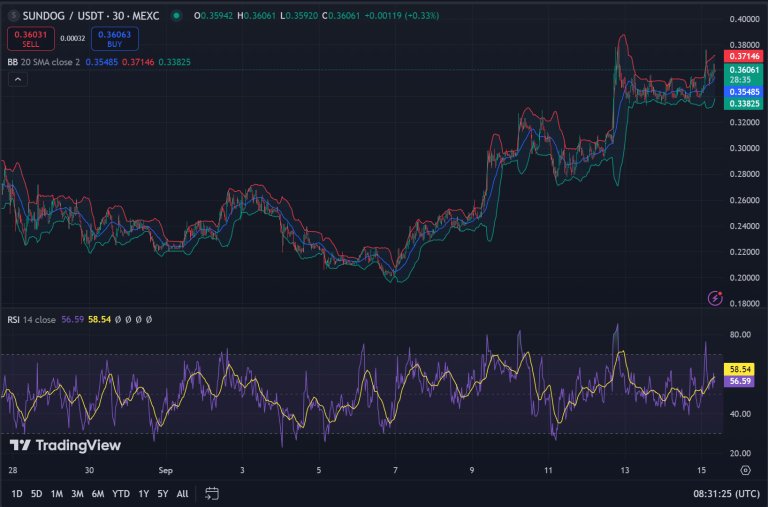Select the 1D time range

click(x=17, y=493)
